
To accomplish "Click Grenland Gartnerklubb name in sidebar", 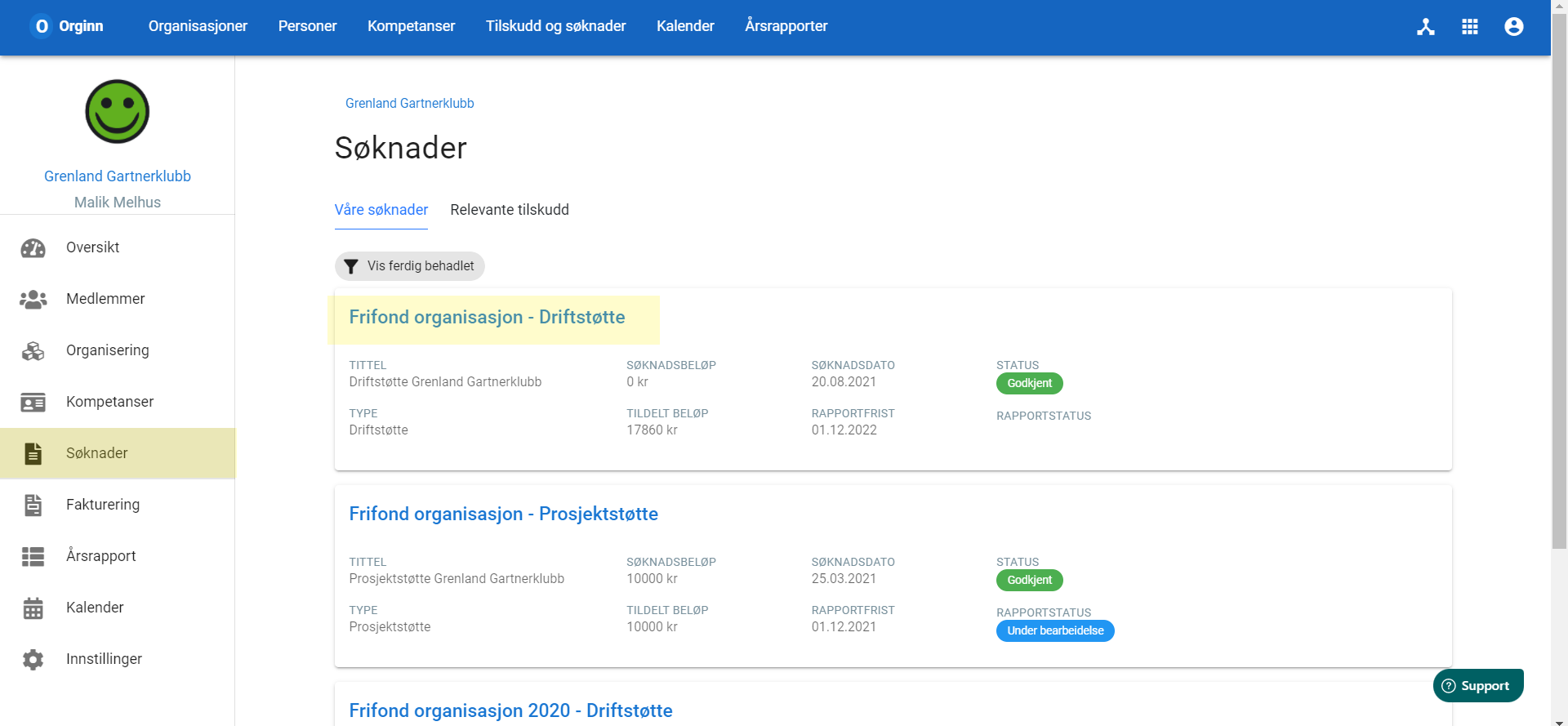I will pos(118,176).
